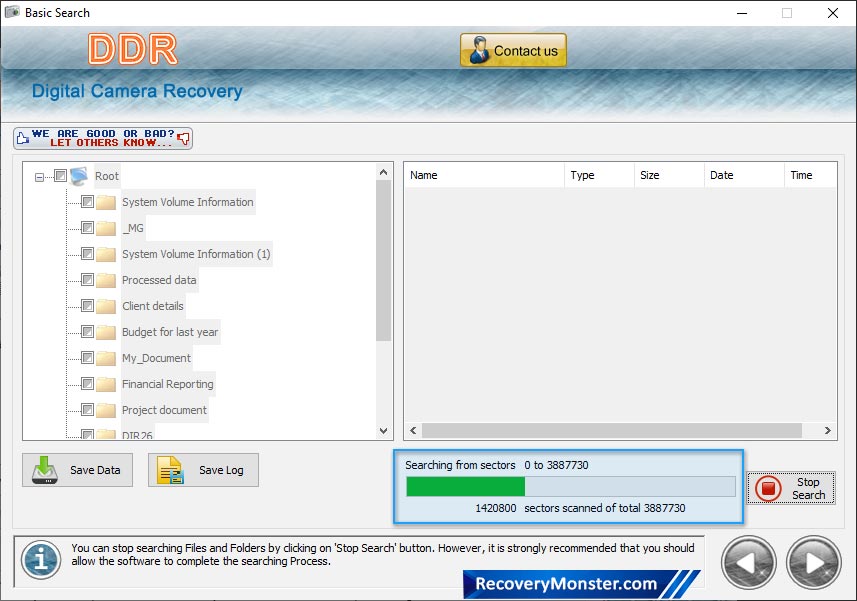Click the Root computer icon
Image resolution: width=857 pixels, height=601 pixels.
[x=79, y=175]
